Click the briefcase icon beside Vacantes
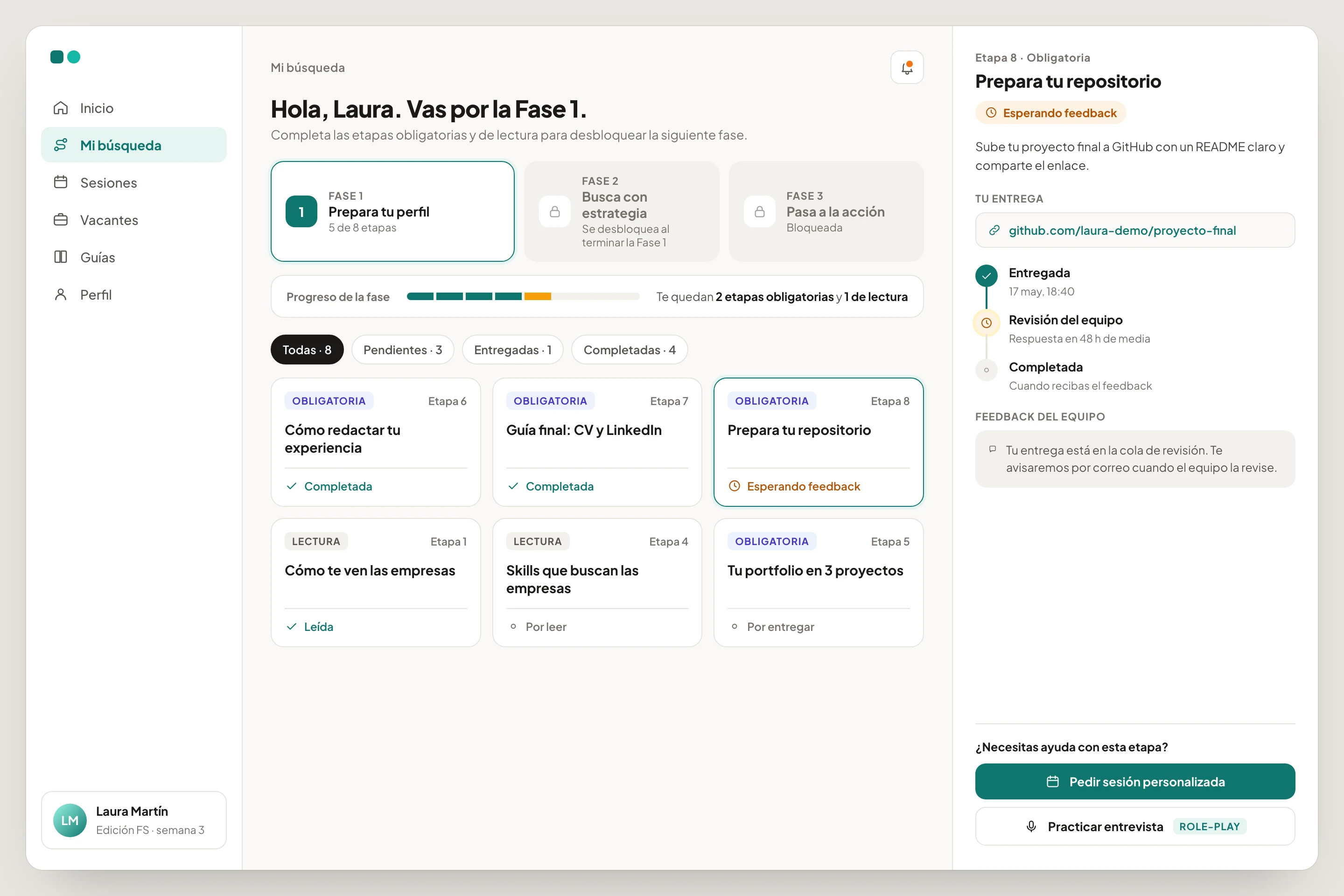This screenshot has width=1344, height=896. tap(61, 220)
